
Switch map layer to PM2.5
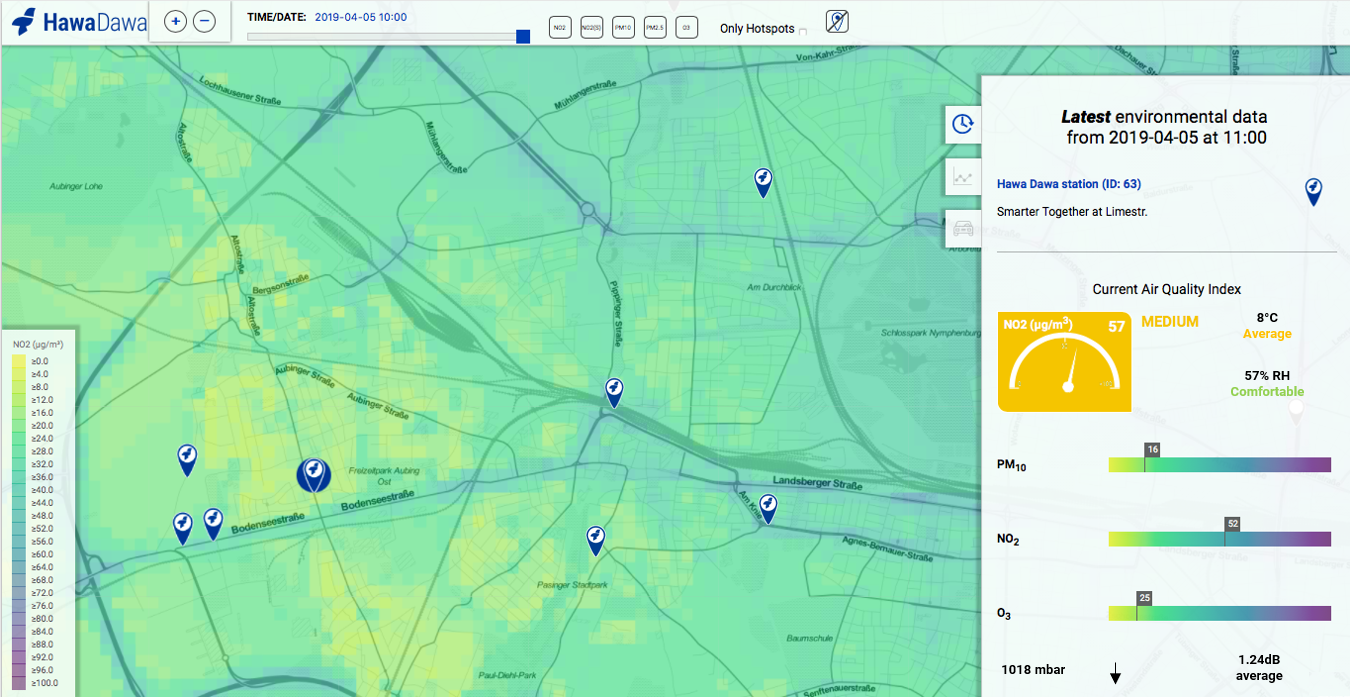coord(655,28)
